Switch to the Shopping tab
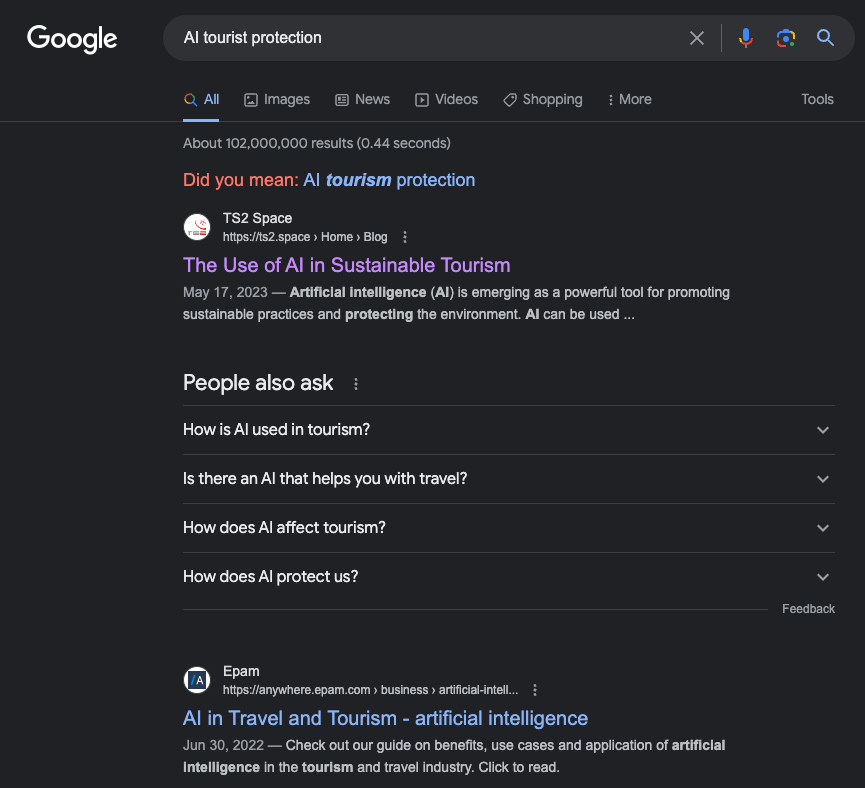The width and height of the screenshot is (865, 788). (x=543, y=99)
